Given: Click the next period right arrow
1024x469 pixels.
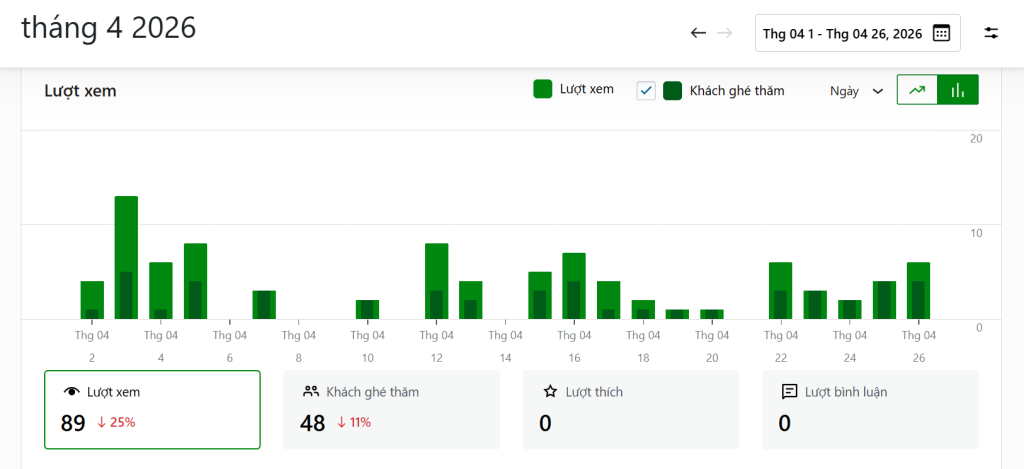Looking at the screenshot, I should (x=725, y=33).
